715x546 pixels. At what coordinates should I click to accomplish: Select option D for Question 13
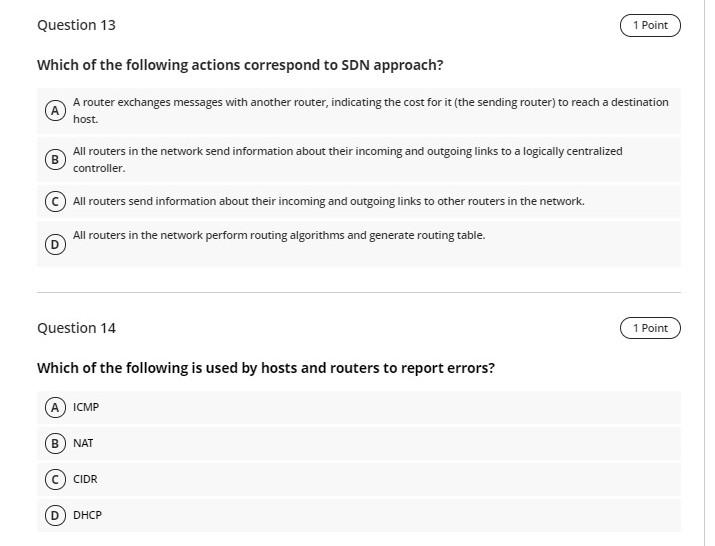coord(55,244)
